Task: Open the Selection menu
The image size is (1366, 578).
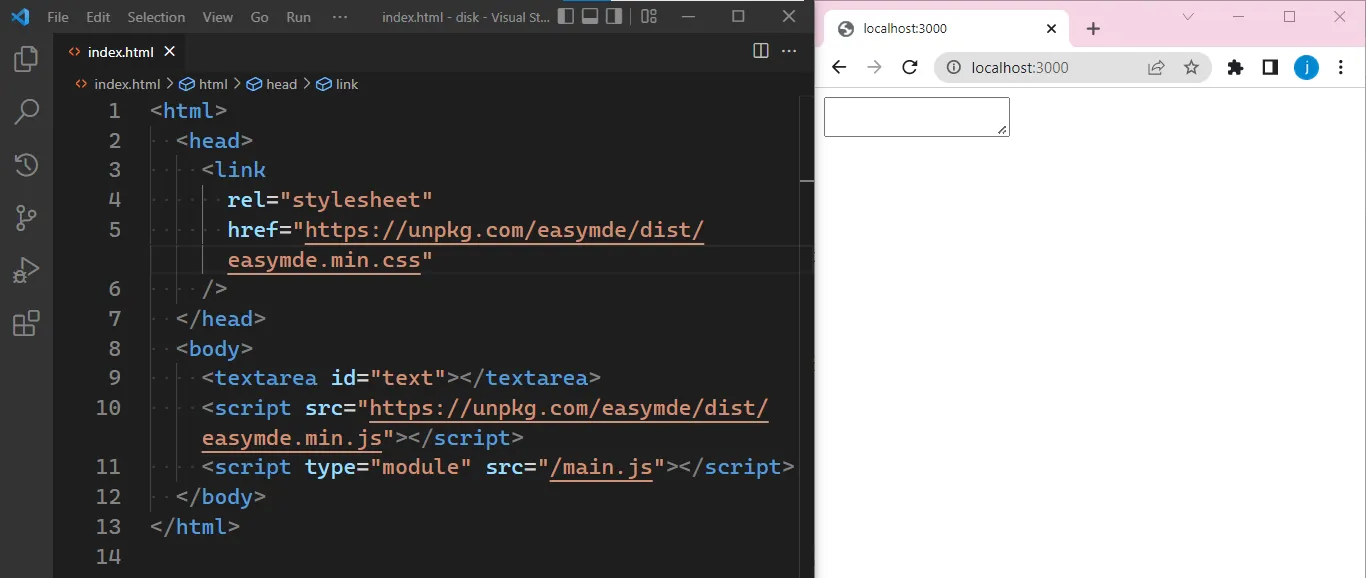Action: (x=156, y=17)
